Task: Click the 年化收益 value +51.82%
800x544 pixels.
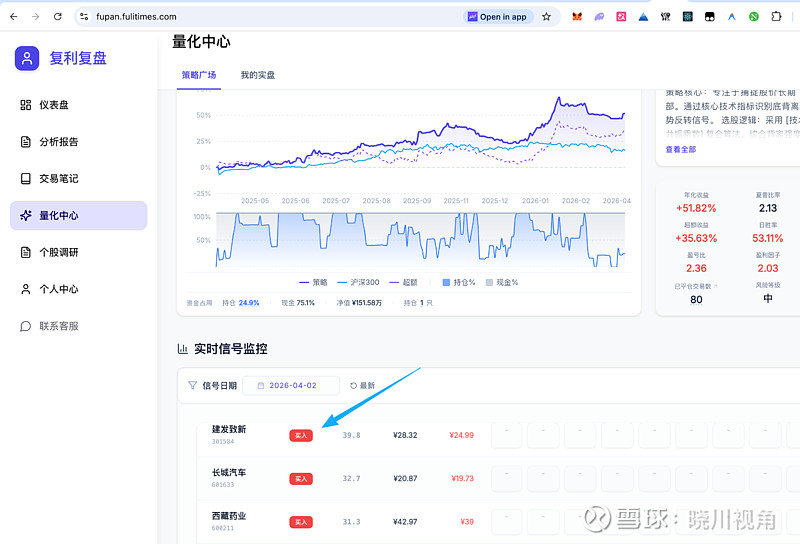Action: pos(696,208)
